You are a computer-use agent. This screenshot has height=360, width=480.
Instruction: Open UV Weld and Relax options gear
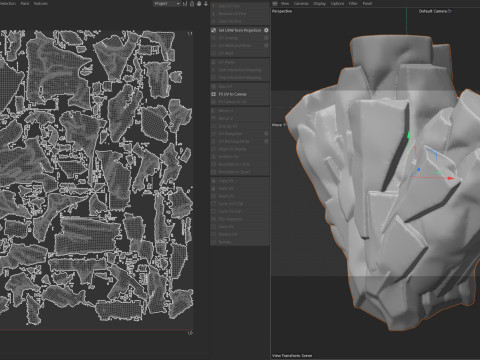tap(266, 45)
